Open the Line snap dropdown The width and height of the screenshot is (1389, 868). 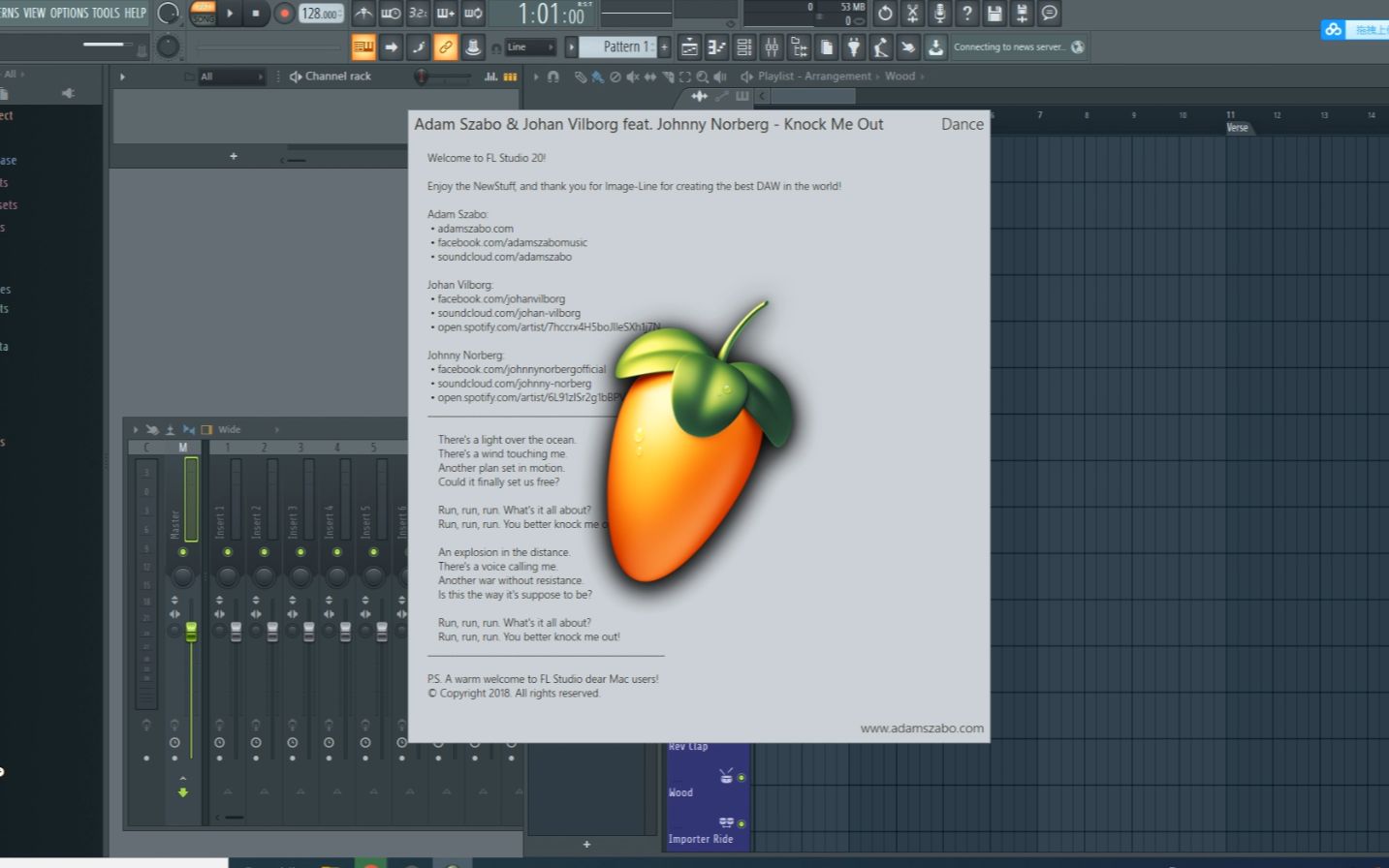pyautogui.click(x=529, y=46)
